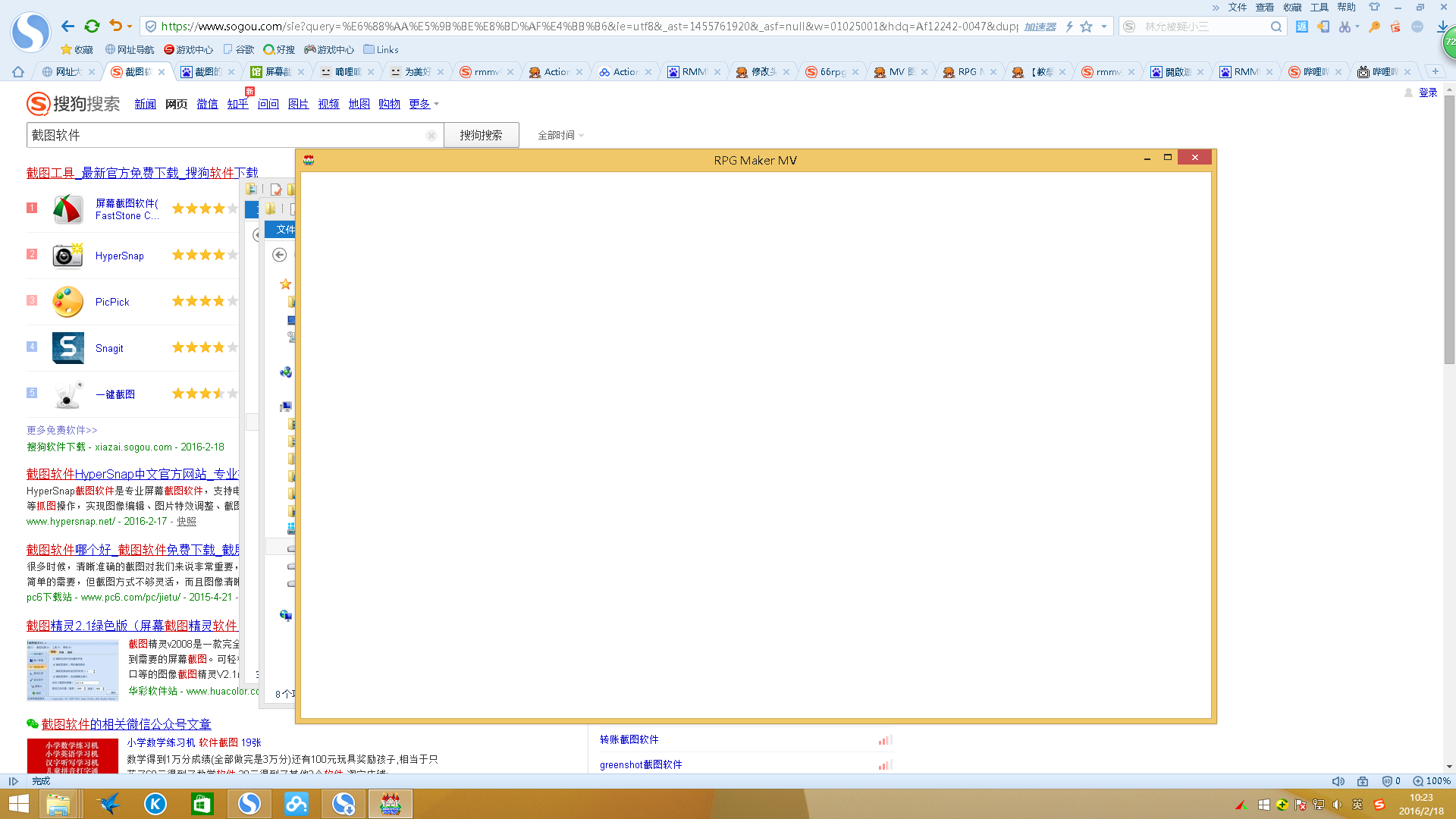Click the 转账截图软件 related search
The width and height of the screenshot is (1456, 819).
coord(629,739)
